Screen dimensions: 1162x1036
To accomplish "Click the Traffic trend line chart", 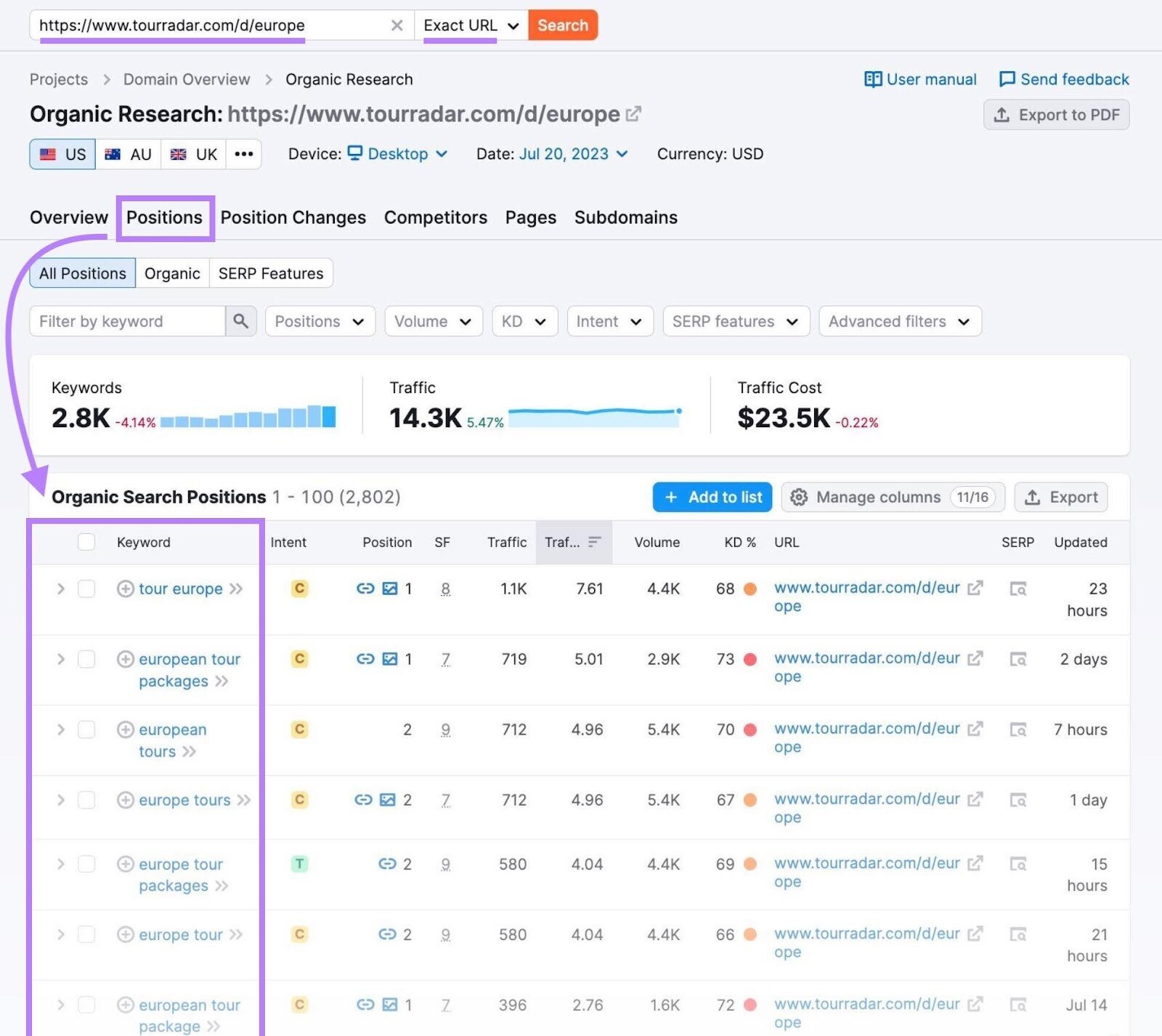I will point(595,416).
